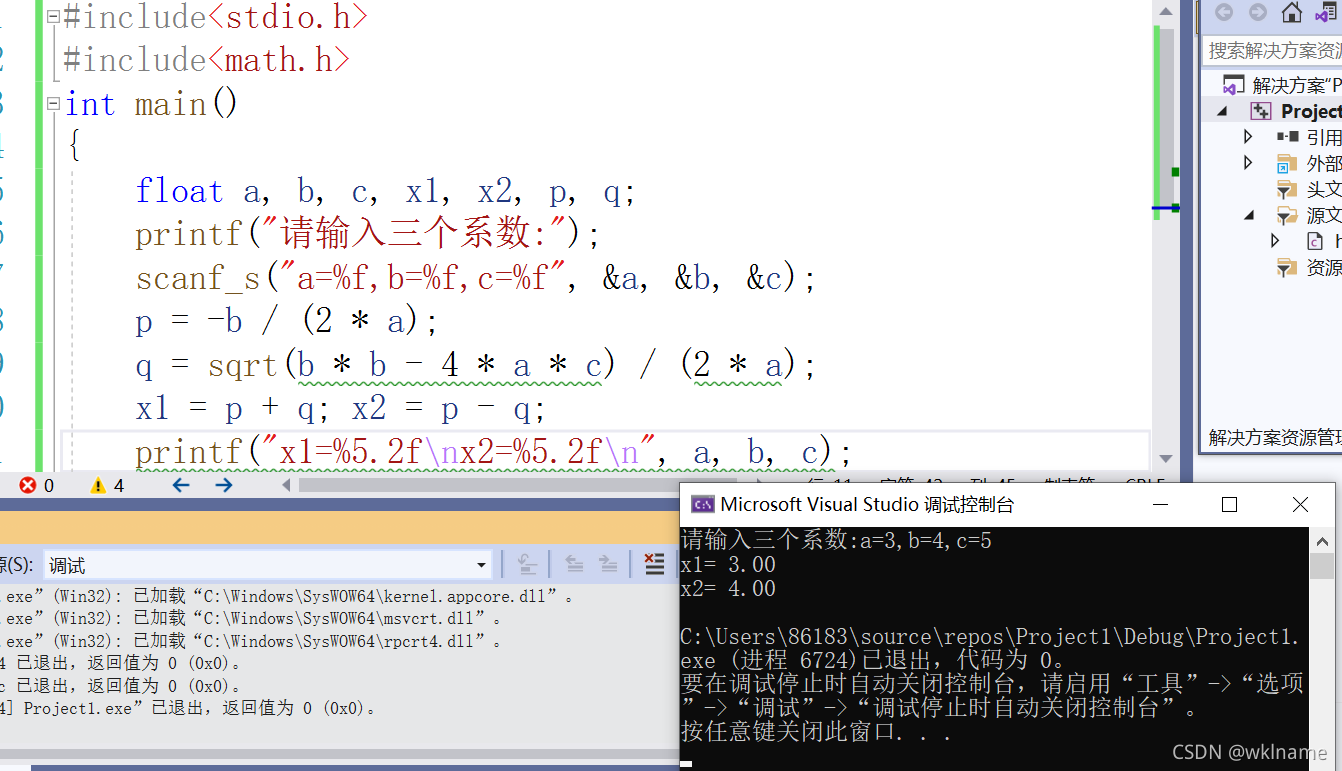This screenshot has height=771, width=1342.
Task: Click the Solution Explorer back arrow icon
Action: point(1223,13)
